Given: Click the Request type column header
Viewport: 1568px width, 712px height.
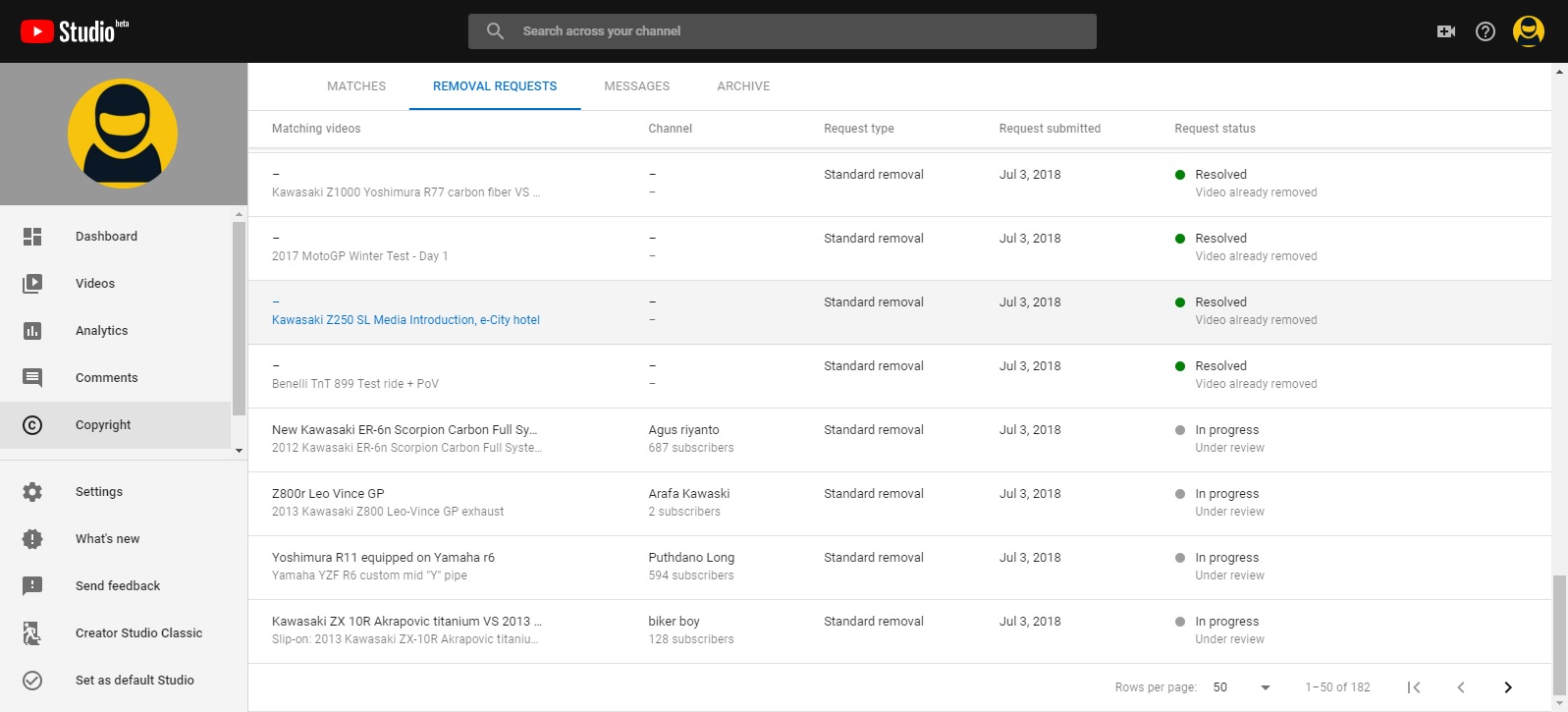Looking at the screenshot, I should (859, 129).
